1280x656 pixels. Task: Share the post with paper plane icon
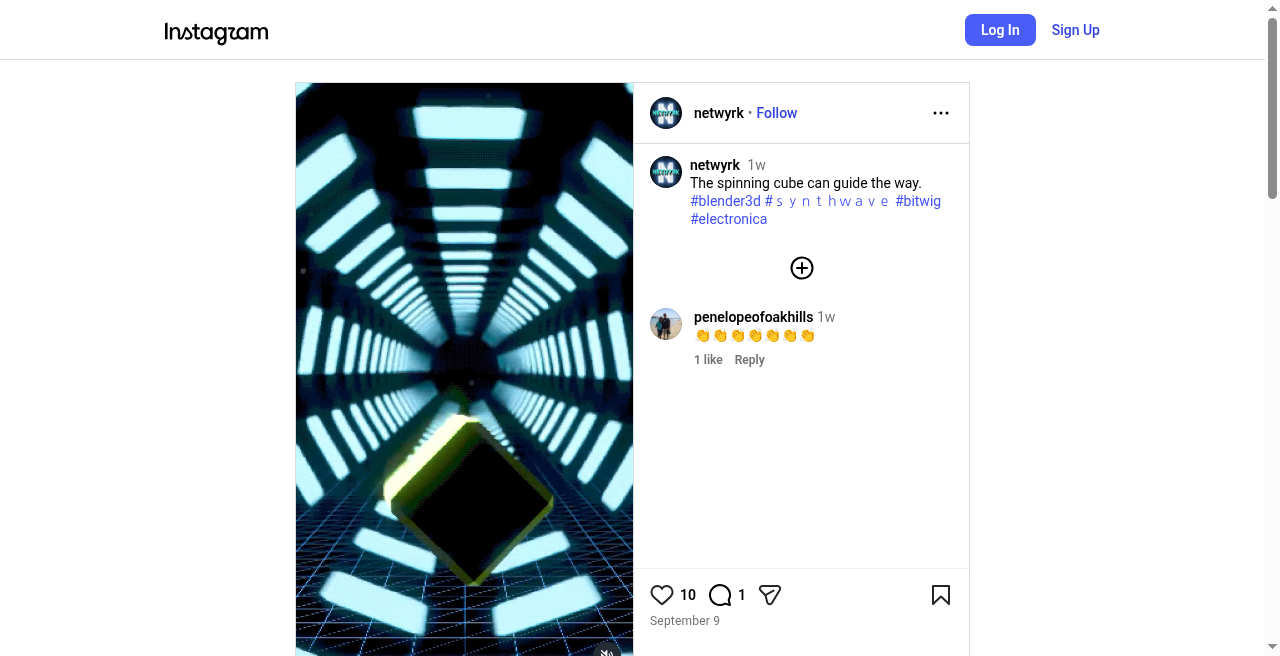[770, 595]
